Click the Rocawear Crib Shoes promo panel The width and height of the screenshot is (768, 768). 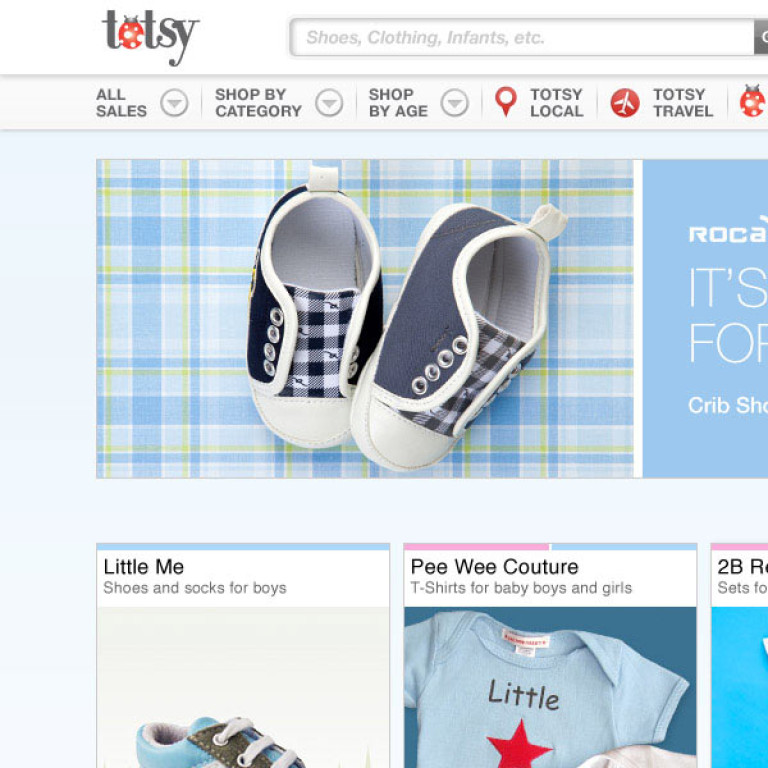click(705, 318)
